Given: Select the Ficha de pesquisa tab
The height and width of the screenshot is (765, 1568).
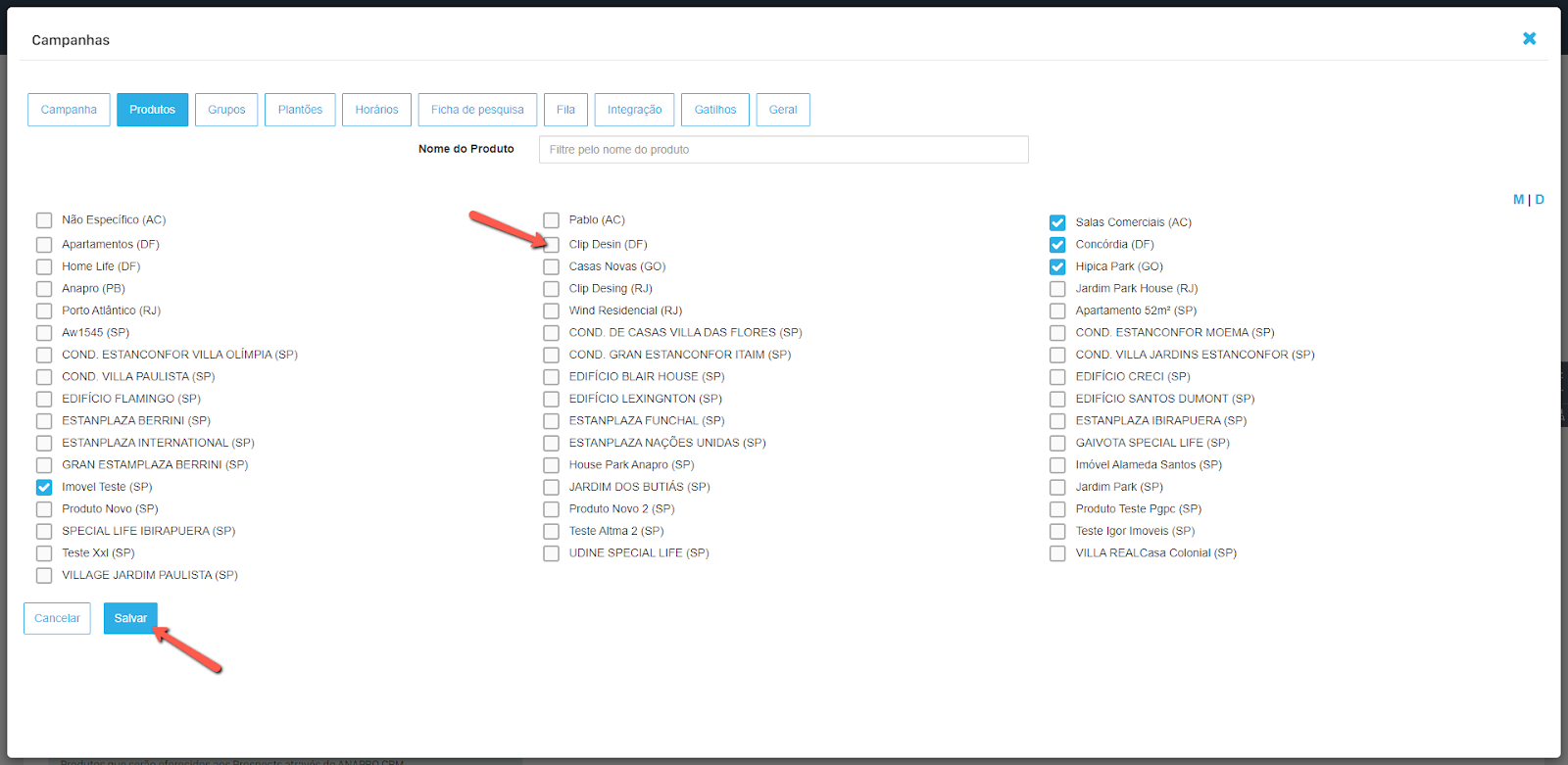Looking at the screenshot, I should tap(477, 110).
